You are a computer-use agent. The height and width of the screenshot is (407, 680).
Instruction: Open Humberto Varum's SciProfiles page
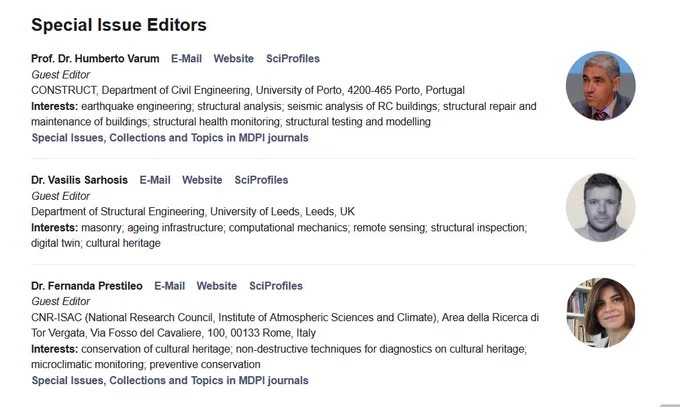293,59
